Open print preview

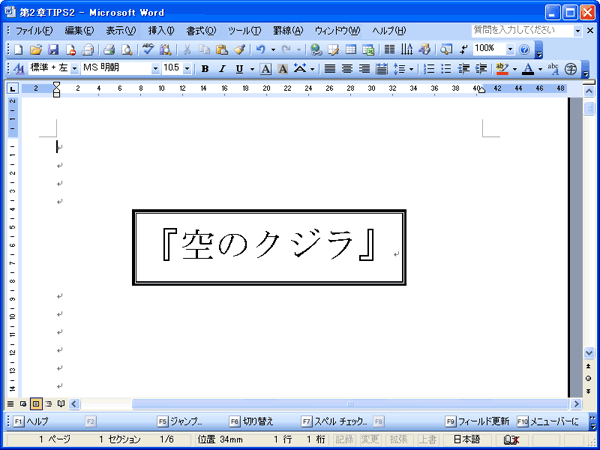coord(126,49)
